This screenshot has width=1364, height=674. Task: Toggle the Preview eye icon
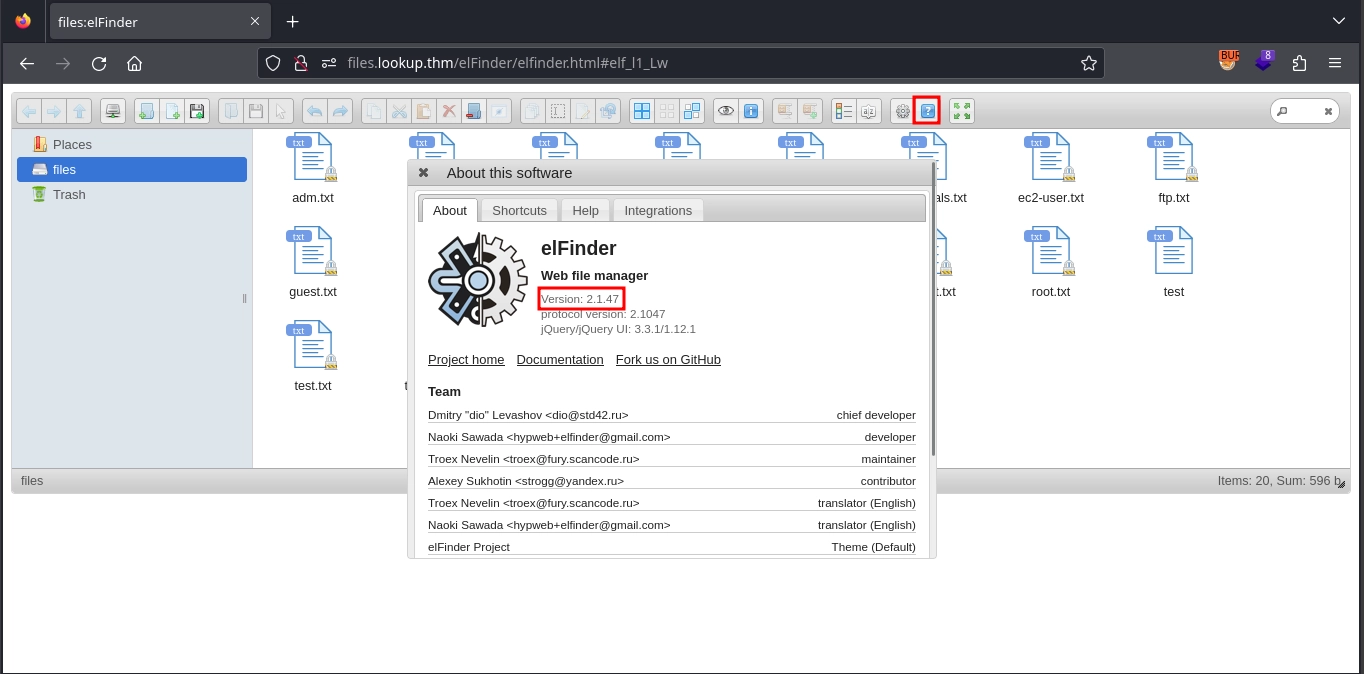[x=726, y=111]
